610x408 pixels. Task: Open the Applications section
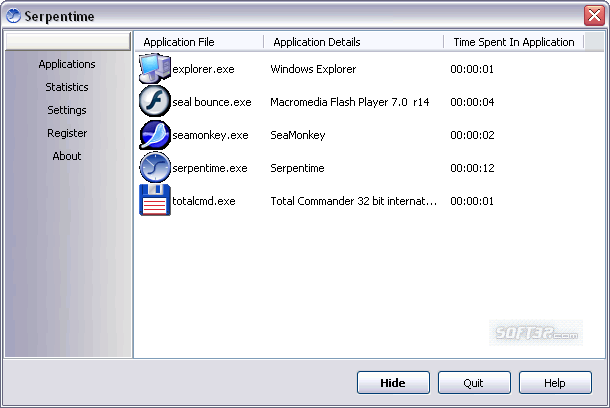click(x=67, y=64)
